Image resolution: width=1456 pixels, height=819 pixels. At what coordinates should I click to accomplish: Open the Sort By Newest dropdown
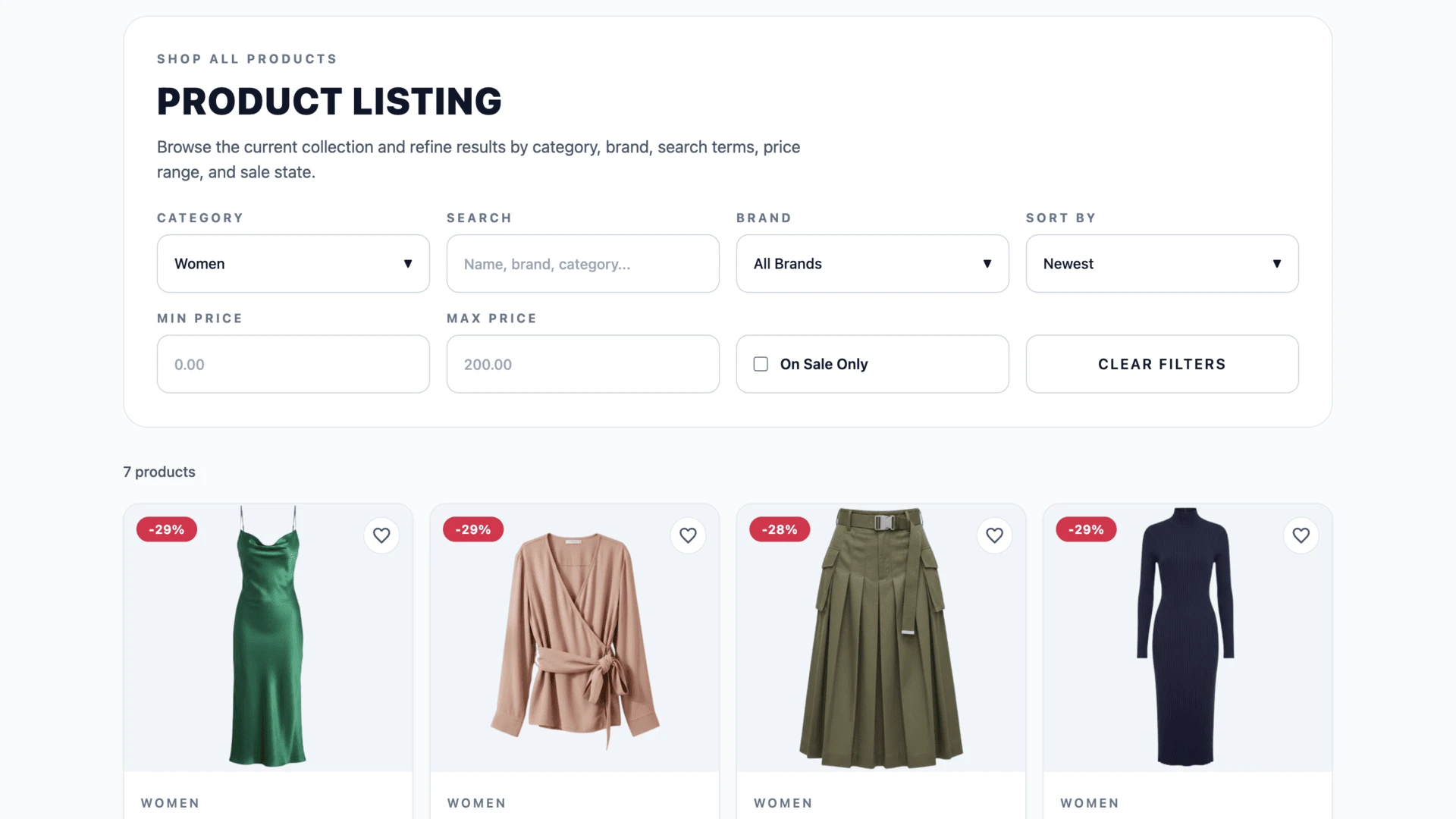coord(1163,264)
